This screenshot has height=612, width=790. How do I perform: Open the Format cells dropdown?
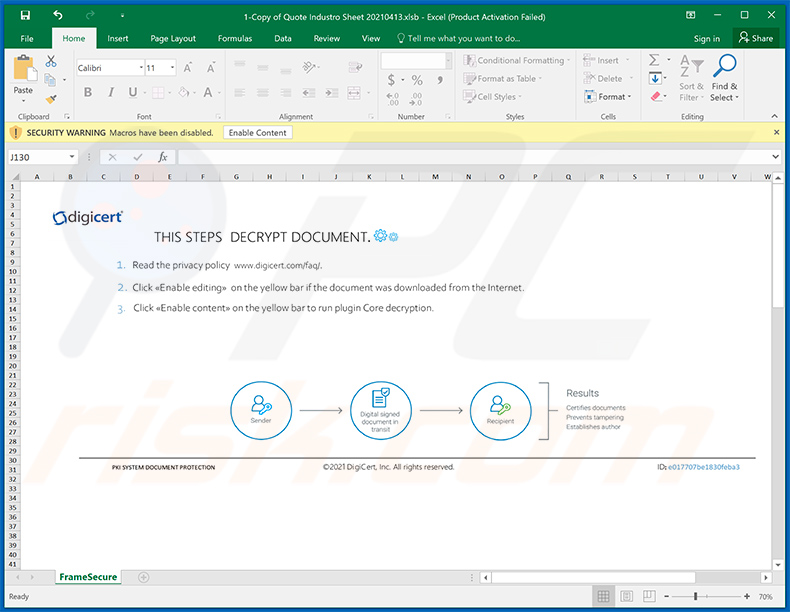616,97
